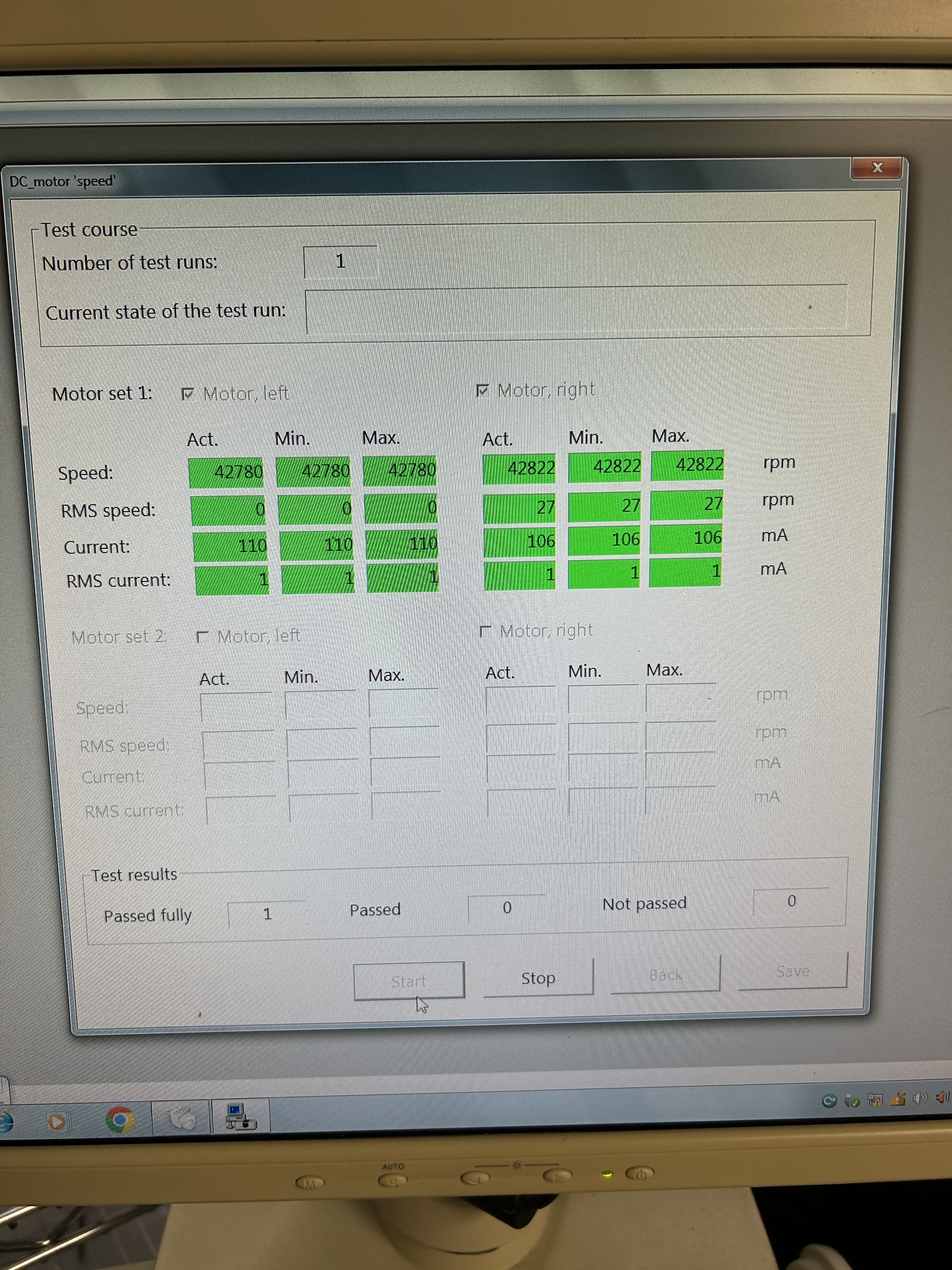Click the Start button
The image size is (952, 1270).
409,981
